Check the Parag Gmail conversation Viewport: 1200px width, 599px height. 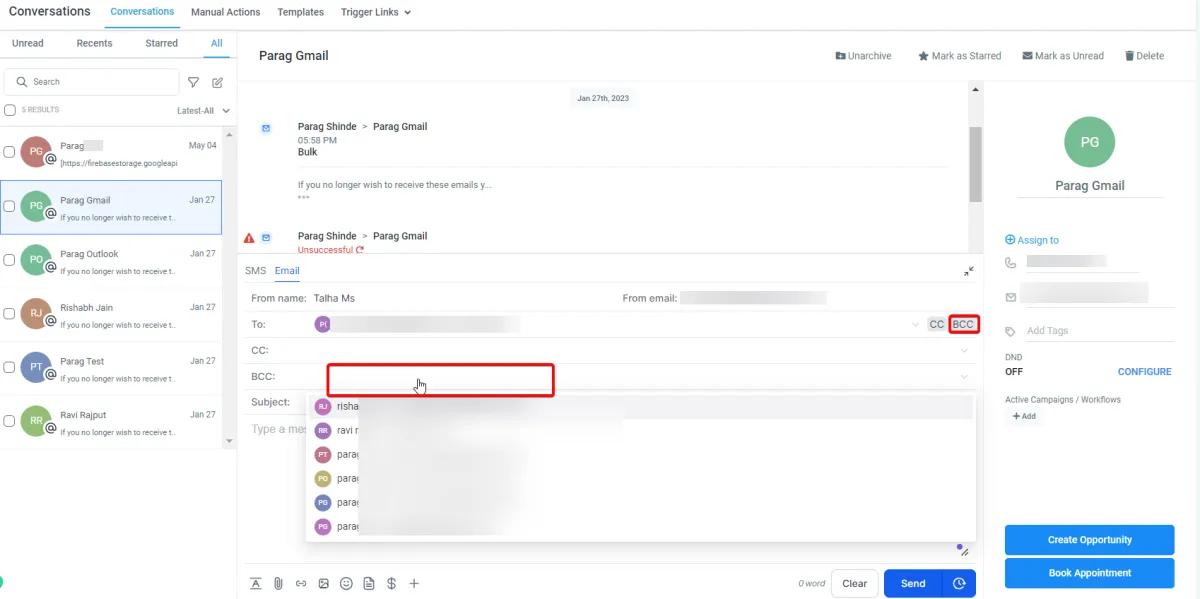(x=9, y=206)
